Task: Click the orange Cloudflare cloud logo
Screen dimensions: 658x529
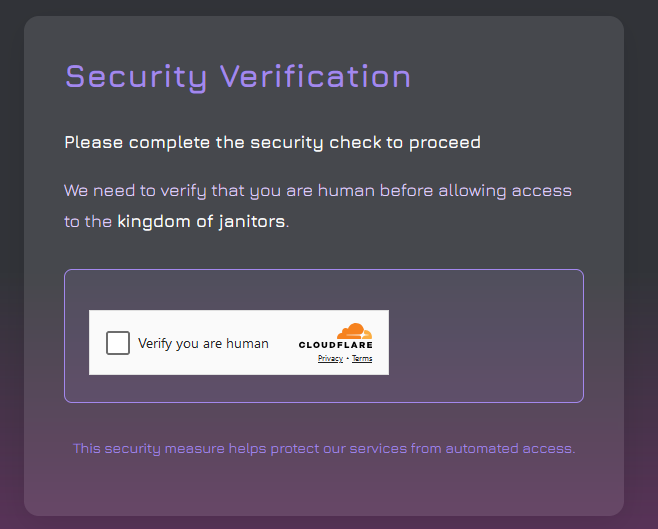Action: 355,331
